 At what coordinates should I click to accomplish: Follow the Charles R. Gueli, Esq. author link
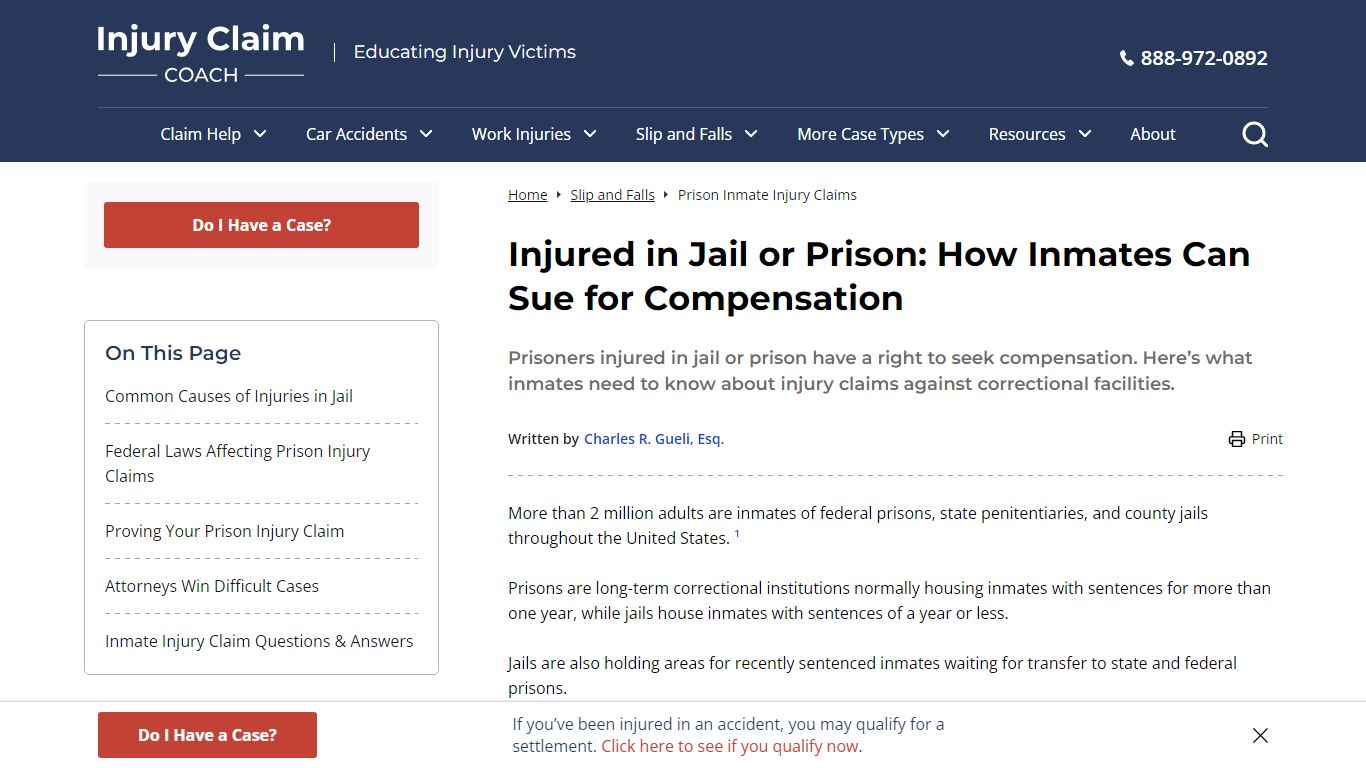pos(653,439)
